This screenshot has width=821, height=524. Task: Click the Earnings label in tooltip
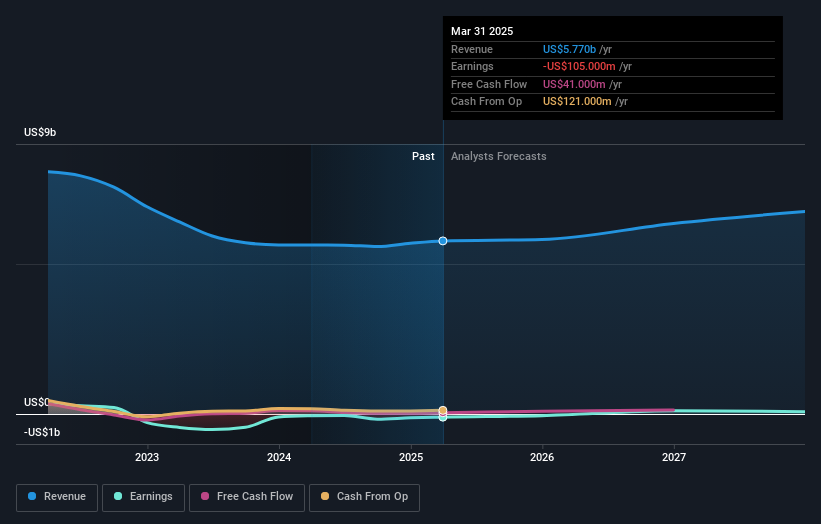coord(472,66)
